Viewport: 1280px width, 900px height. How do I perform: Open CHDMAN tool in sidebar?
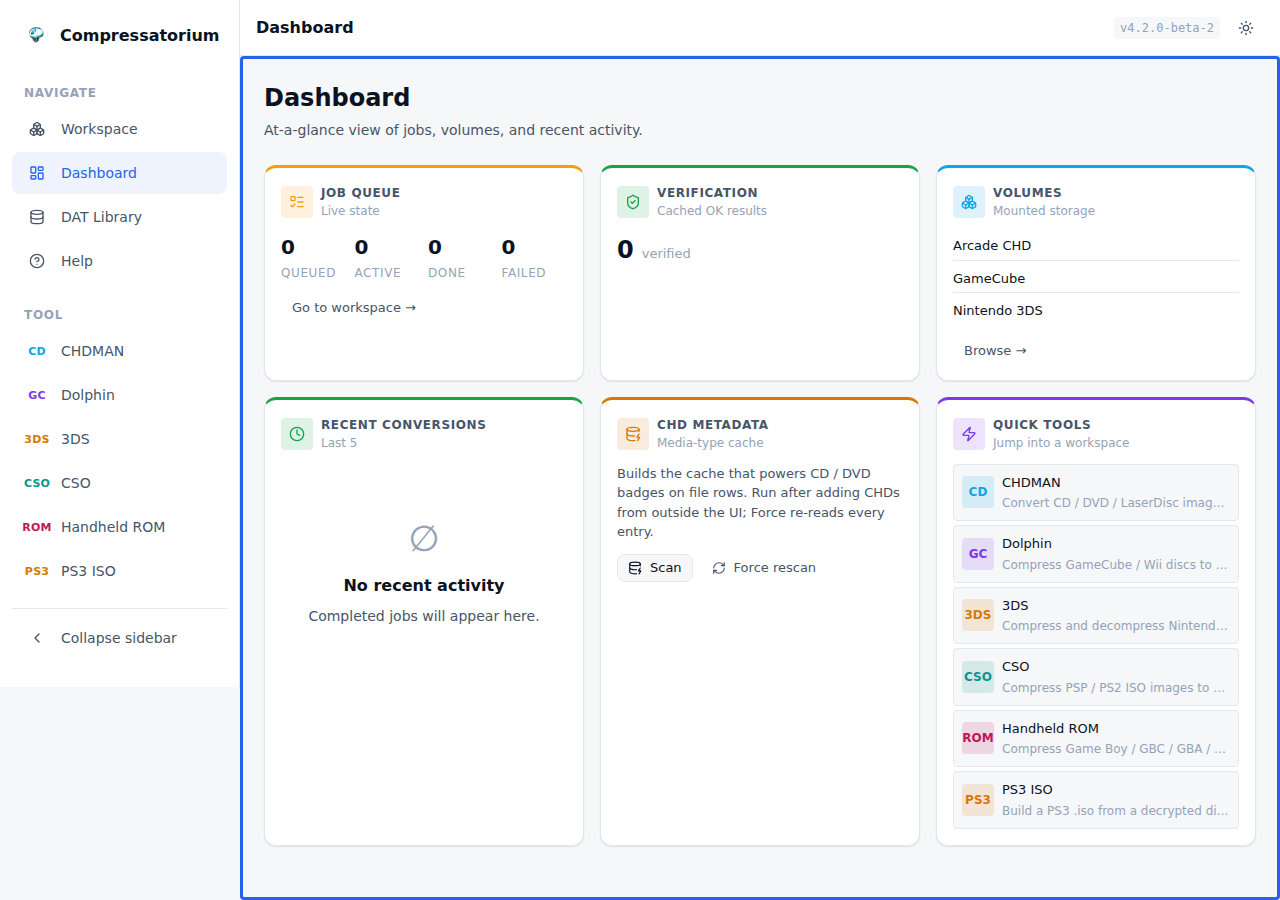click(119, 351)
